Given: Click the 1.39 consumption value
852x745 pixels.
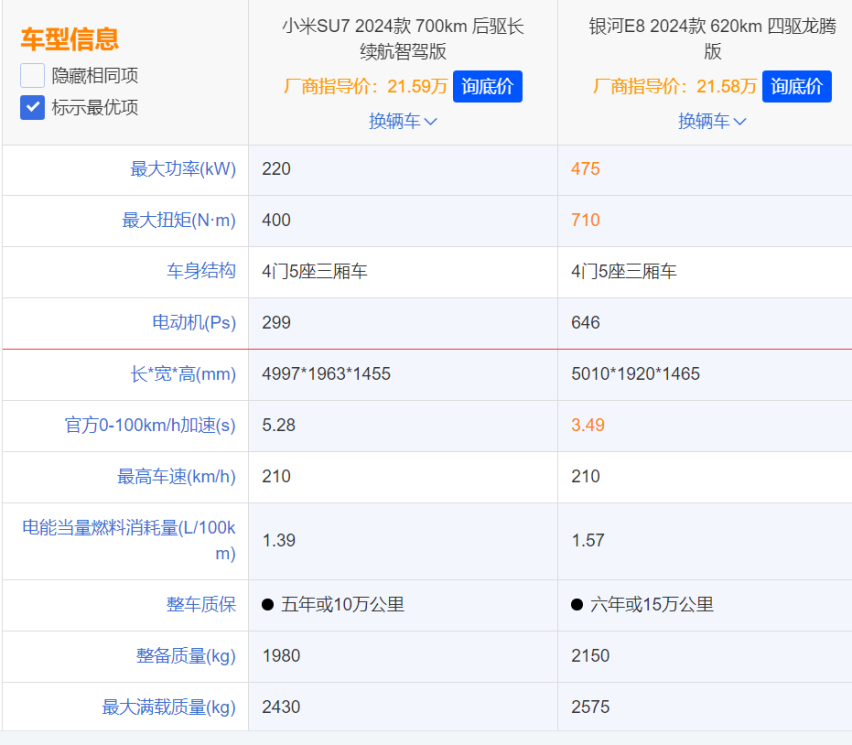Looking at the screenshot, I should pos(278,541).
